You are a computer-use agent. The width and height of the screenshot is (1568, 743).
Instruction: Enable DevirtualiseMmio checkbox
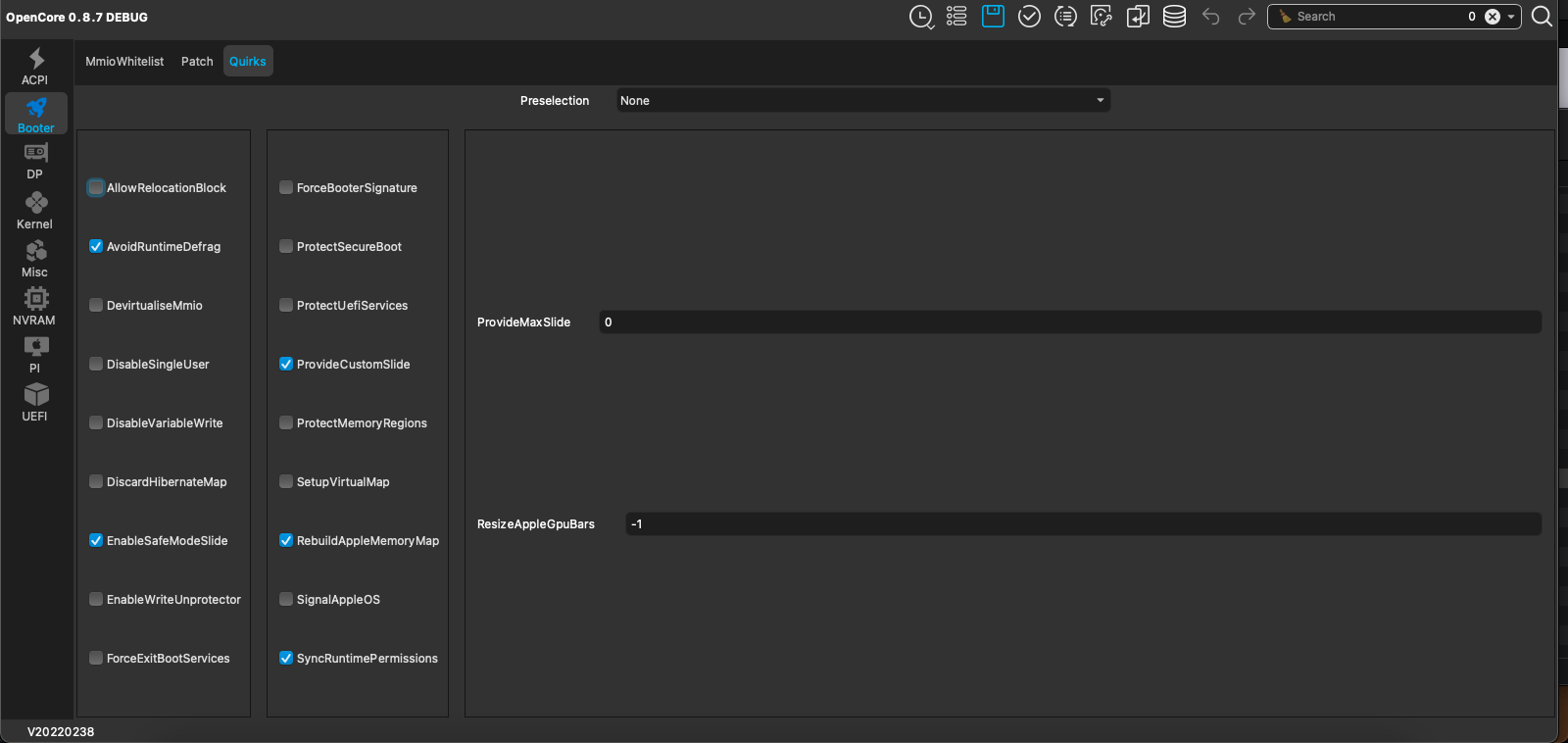pos(96,305)
